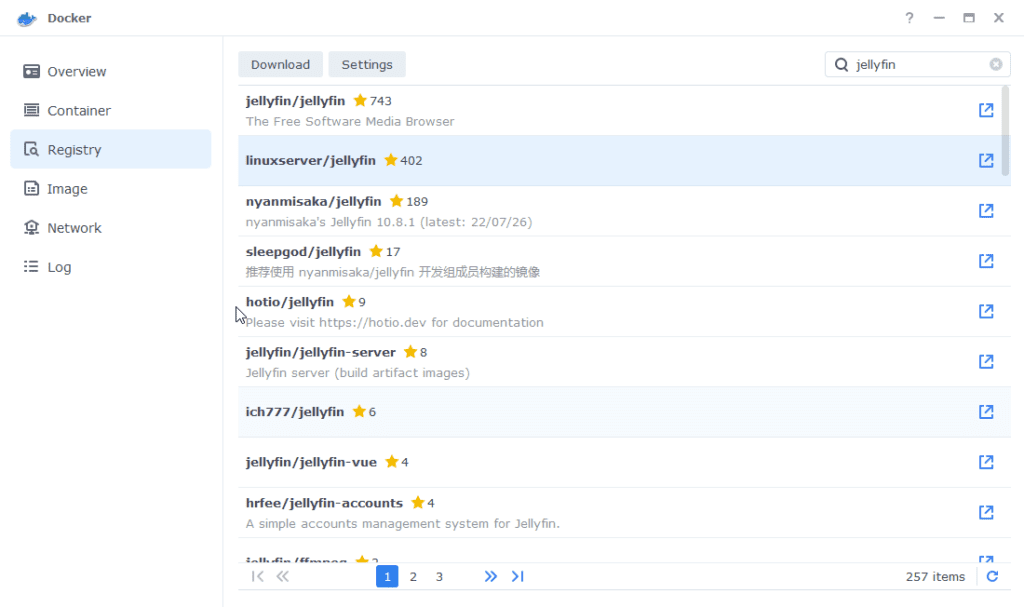Image resolution: width=1024 pixels, height=607 pixels.
Task: Select the jellyfin/jellyfin-vue image row
Action: coord(624,463)
